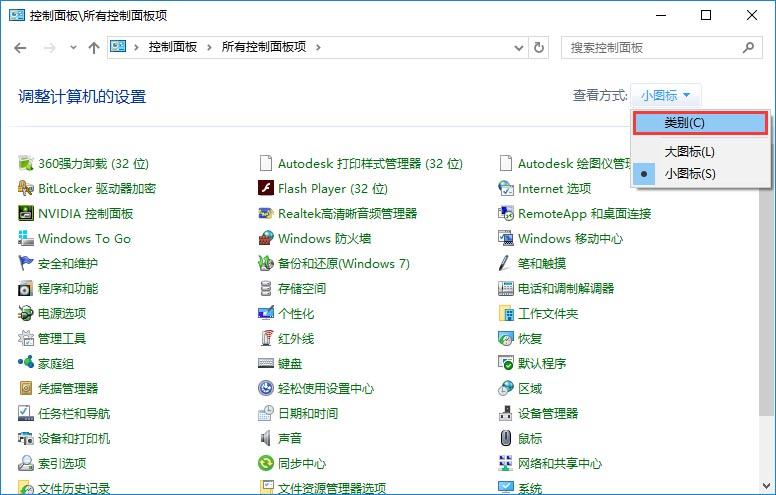Open the NVIDIA 控制面板 icon
Image resolution: width=776 pixels, height=495 pixels.
tap(25, 213)
